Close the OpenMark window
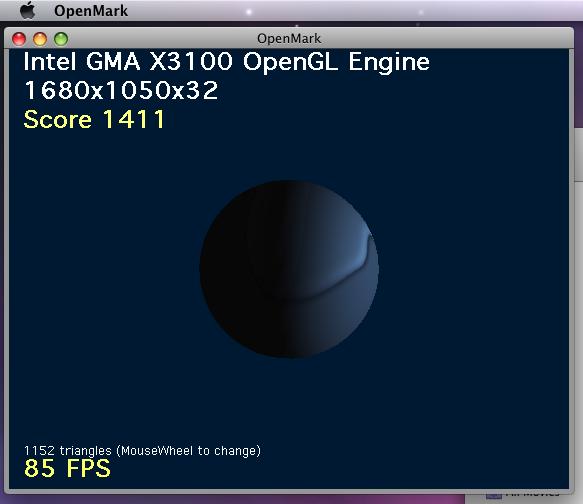This screenshot has width=583, height=504. pyautogui.click(x=19, y=39)
